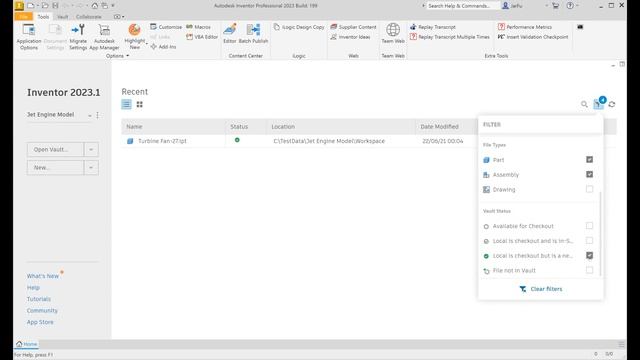640x360 pixels.
Task: Launch Migrate Settings tool
Action: 78,36
